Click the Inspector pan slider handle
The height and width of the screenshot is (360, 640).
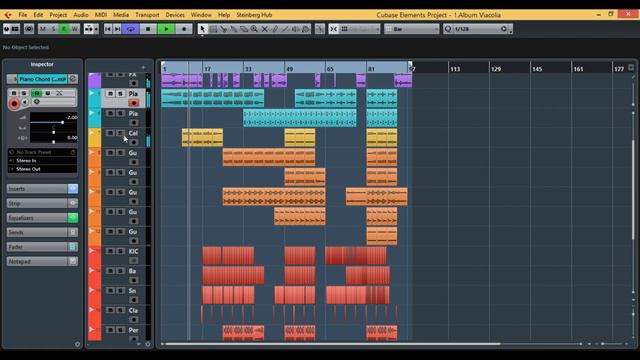pos(53,132)
